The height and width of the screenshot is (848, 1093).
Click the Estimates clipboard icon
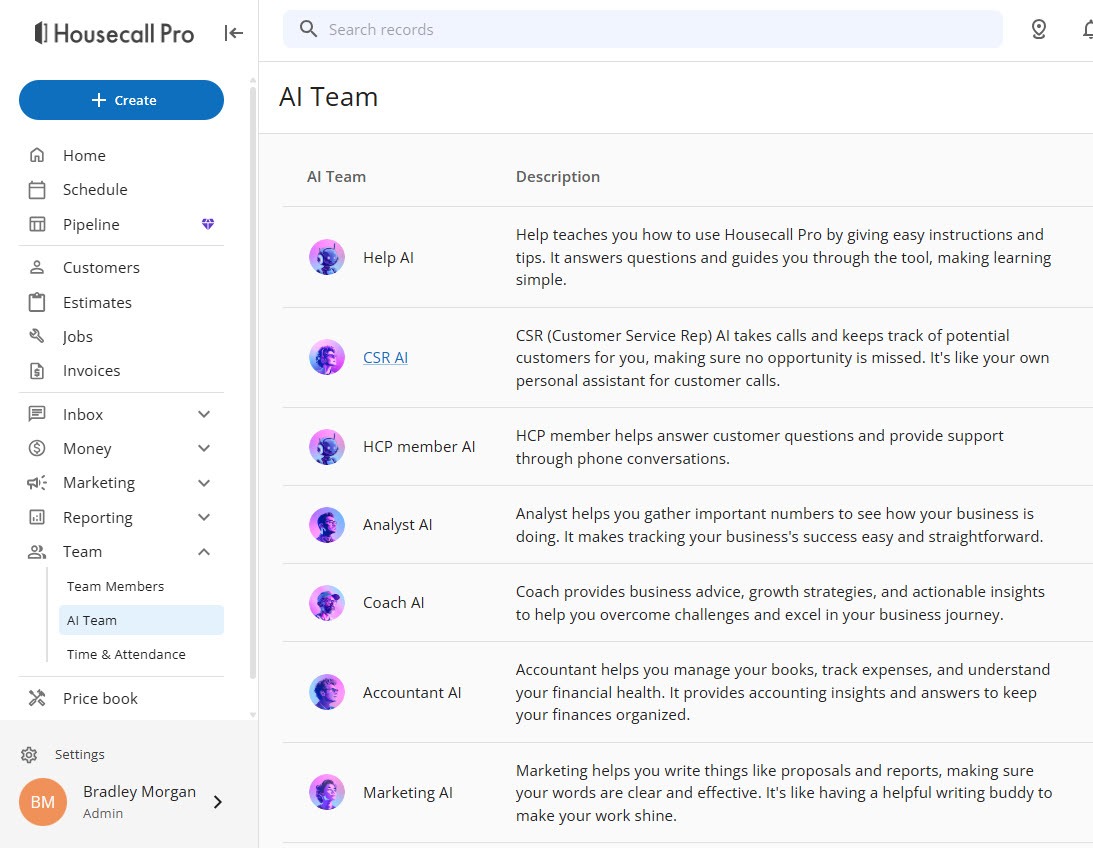(37, 302)
